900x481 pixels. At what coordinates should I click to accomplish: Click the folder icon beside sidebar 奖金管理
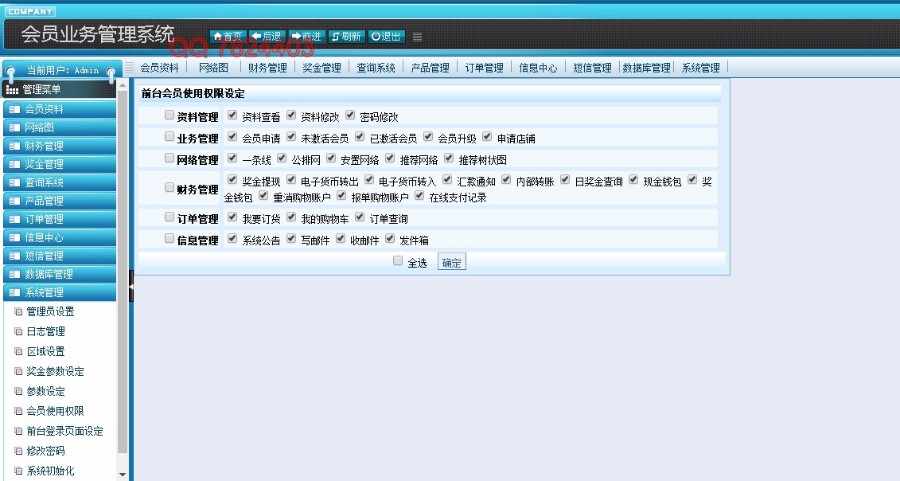coord(14,164)
